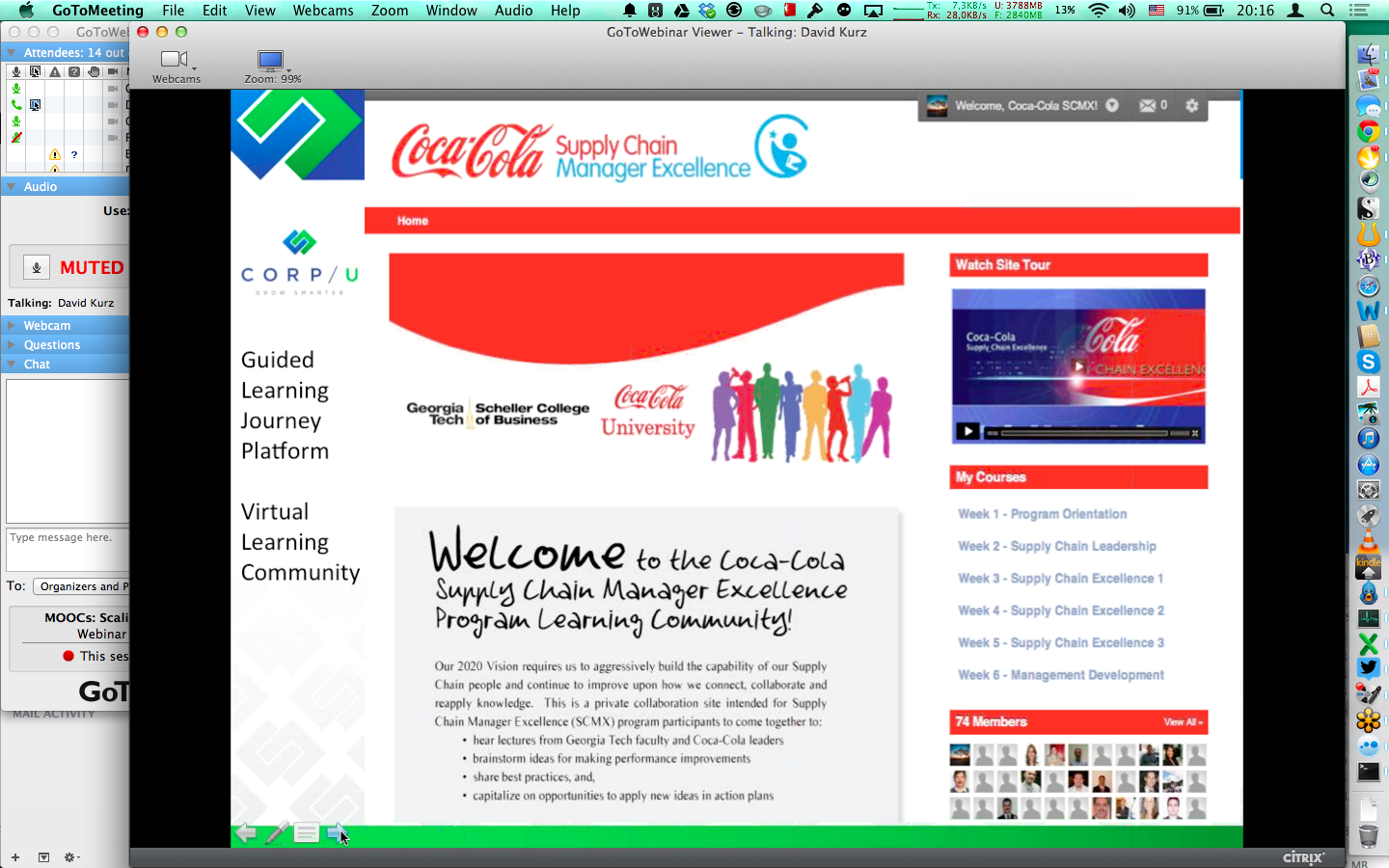Open Week 5 - Supply Chain Excellence 3
This screenshot has height=868, width=1389.
[1061, 642]
